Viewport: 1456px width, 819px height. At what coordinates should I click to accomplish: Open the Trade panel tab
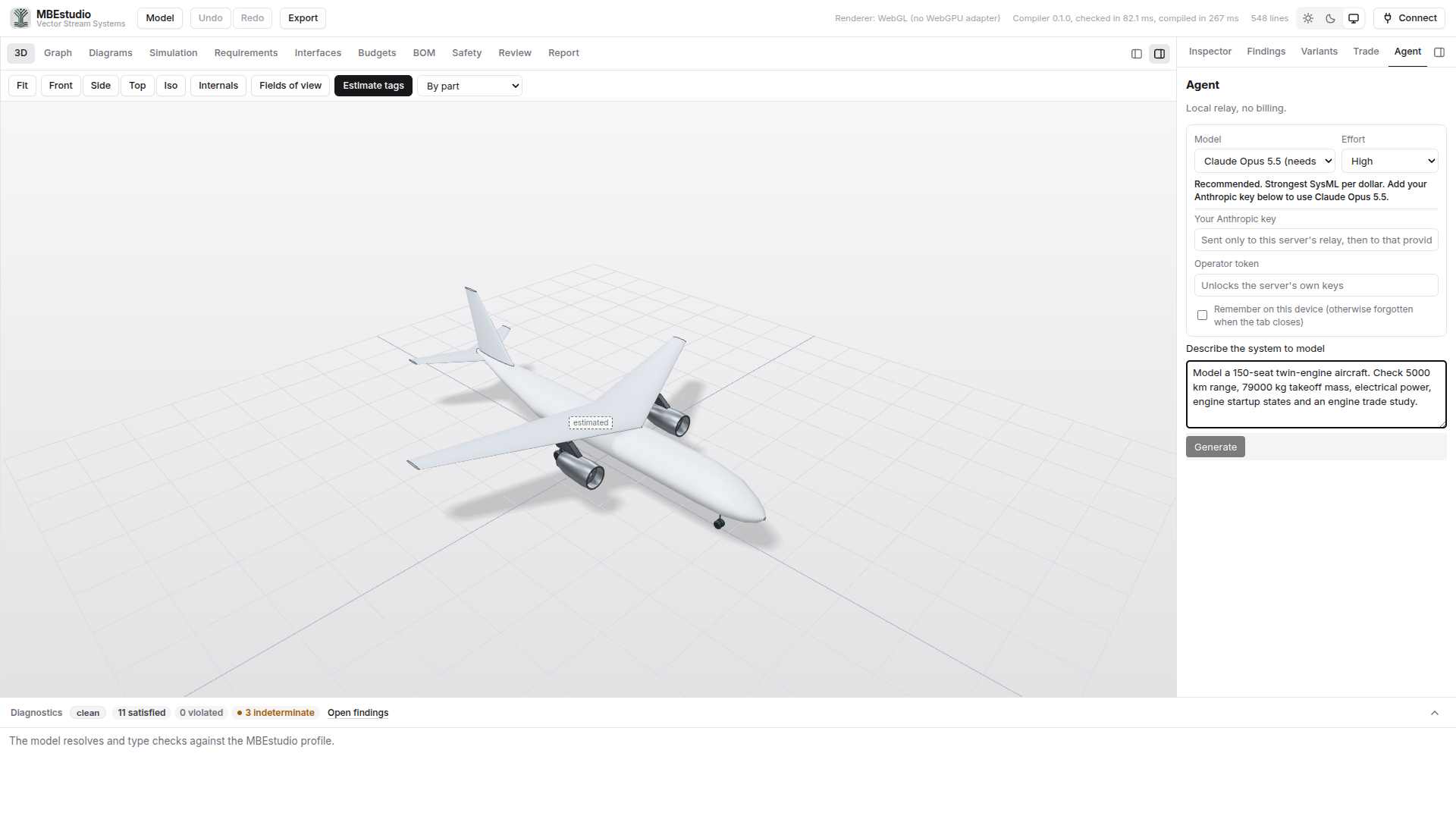(1366, 52)
